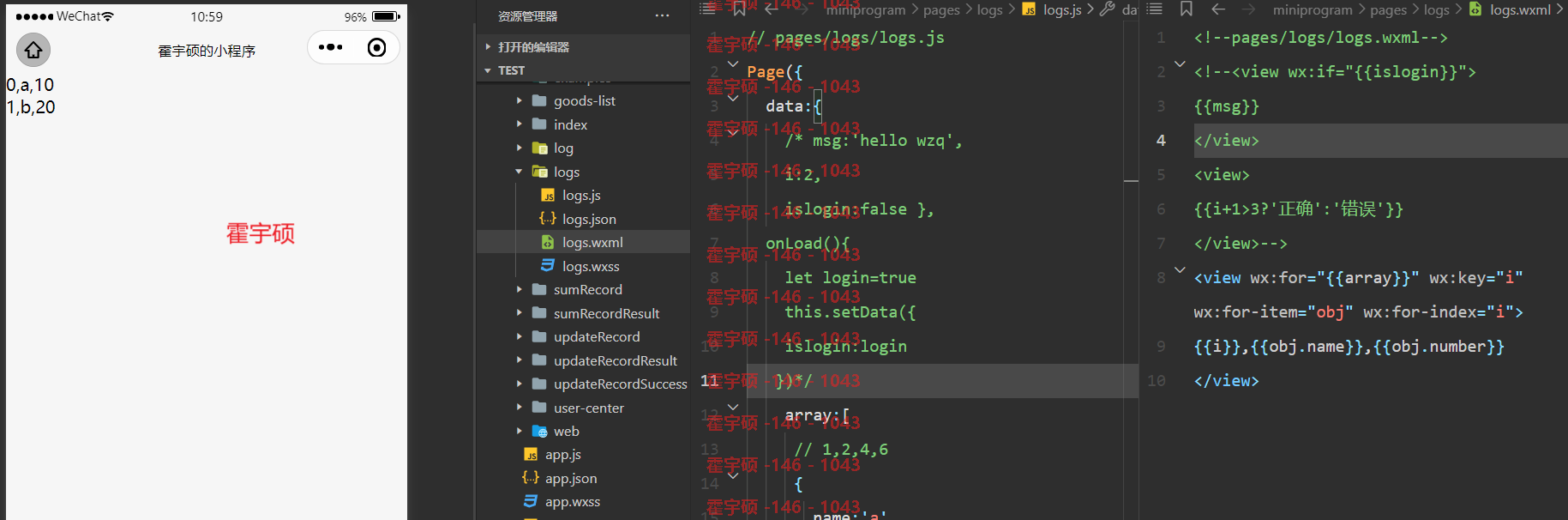Expand the updateRecord folder

(519, 336)
